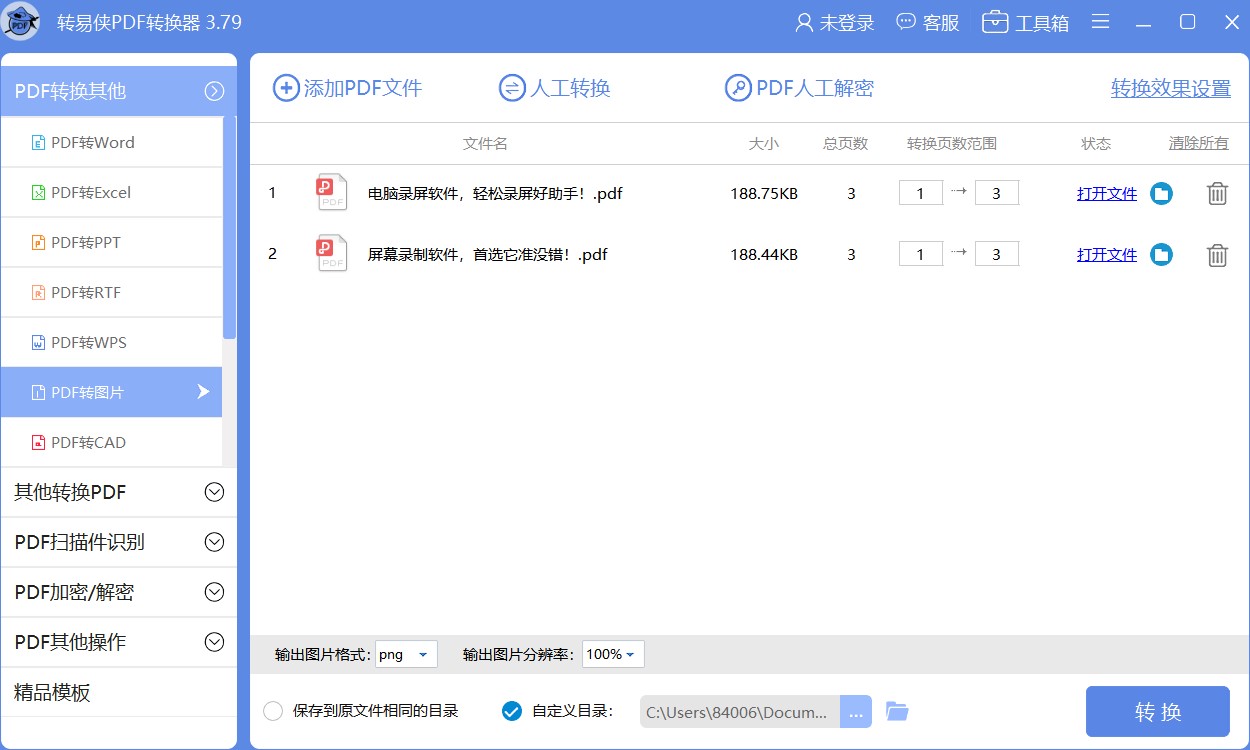
Task: Open the output image resolution 100% dropdown
Action: (613, 654)
